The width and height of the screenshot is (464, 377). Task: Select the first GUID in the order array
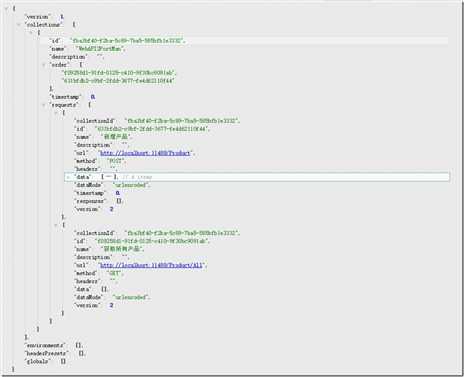pos(118,73)
